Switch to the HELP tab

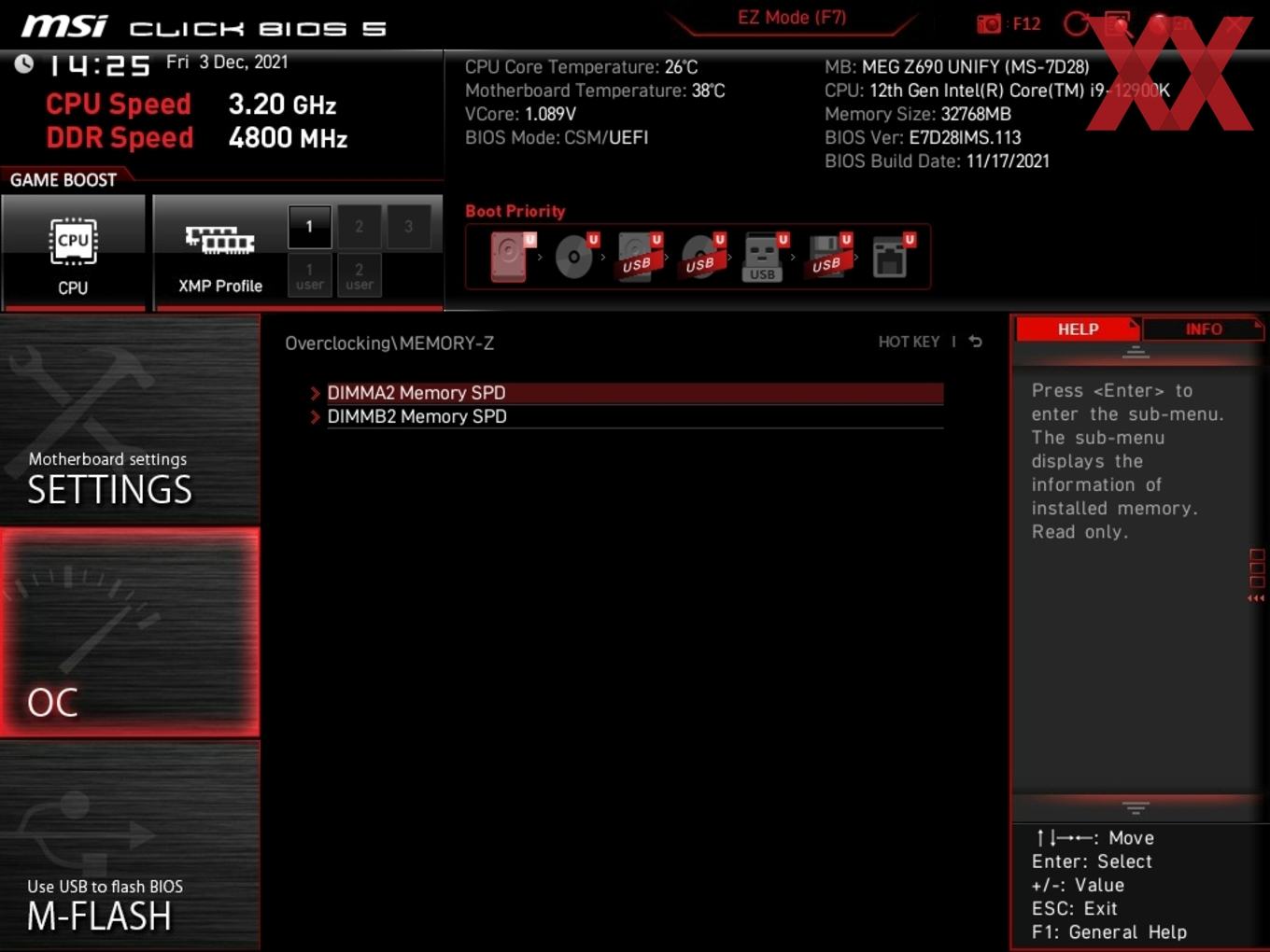[1078, 329]
